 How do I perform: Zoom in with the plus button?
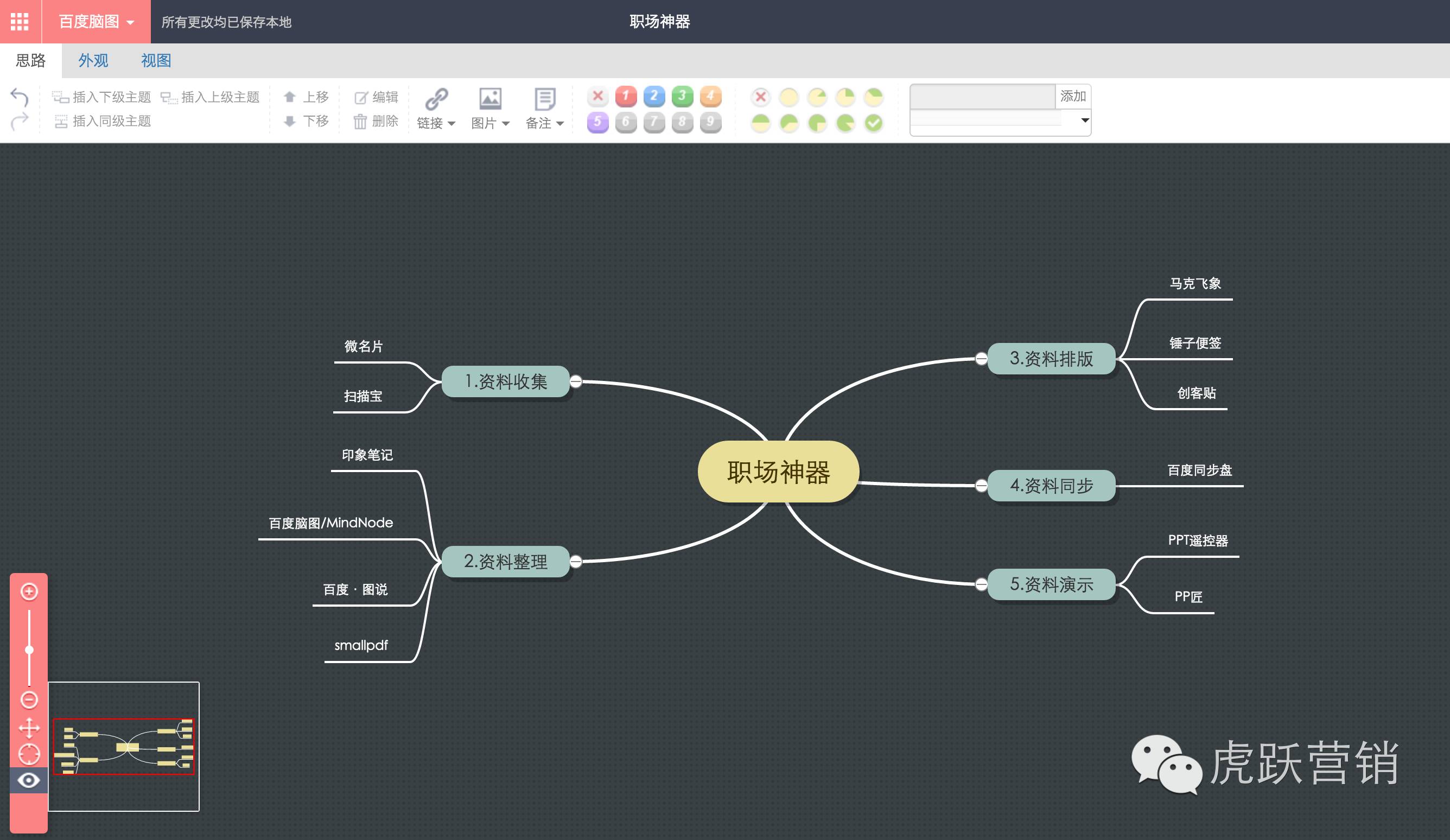[29, 591]
